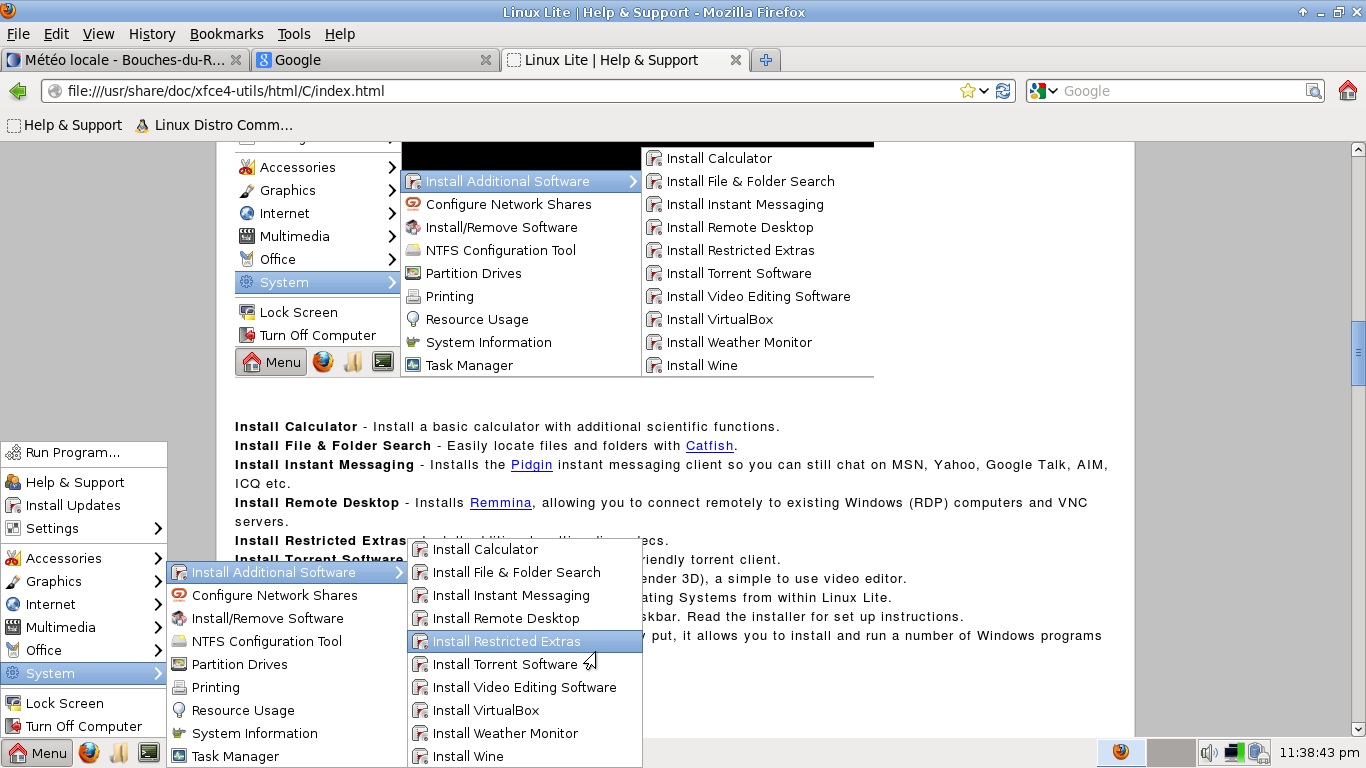Open the Firefox History menu

(151, 34)
